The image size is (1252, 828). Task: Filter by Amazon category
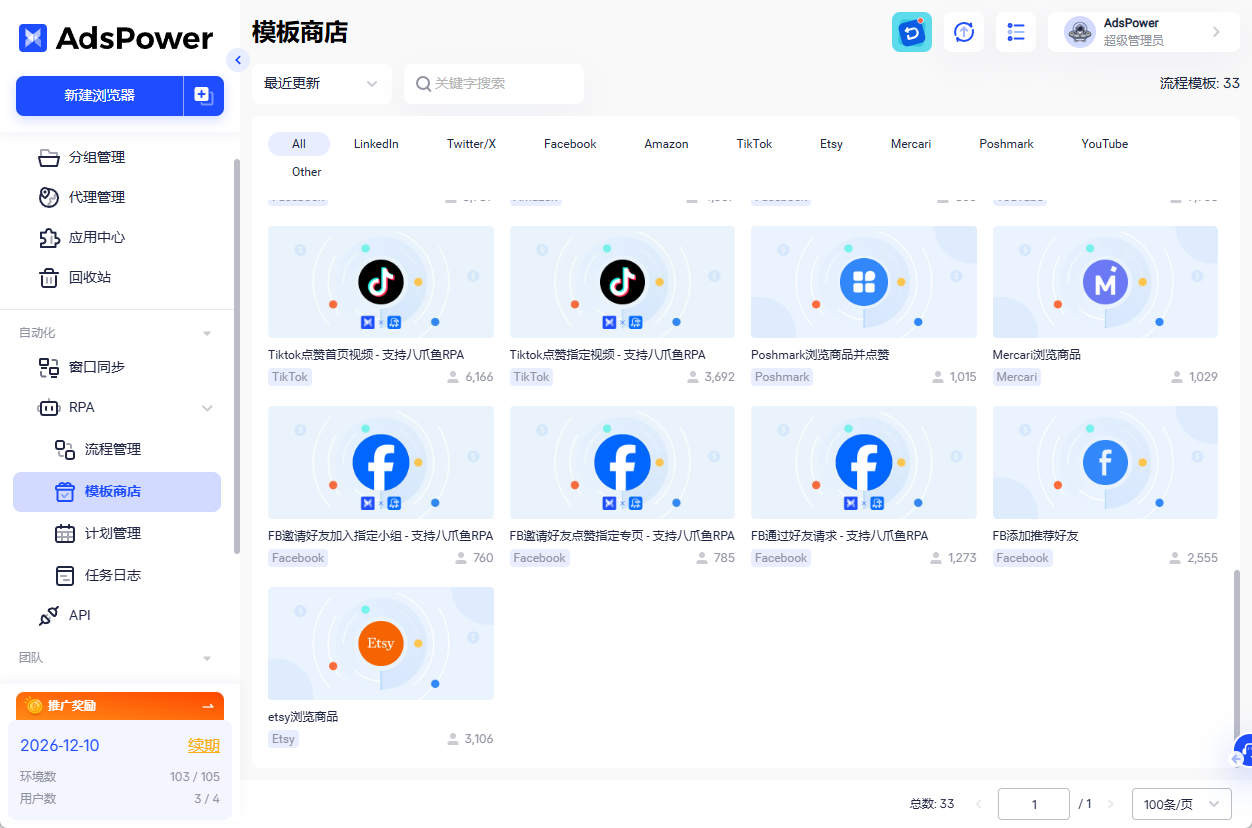point(666,144)
